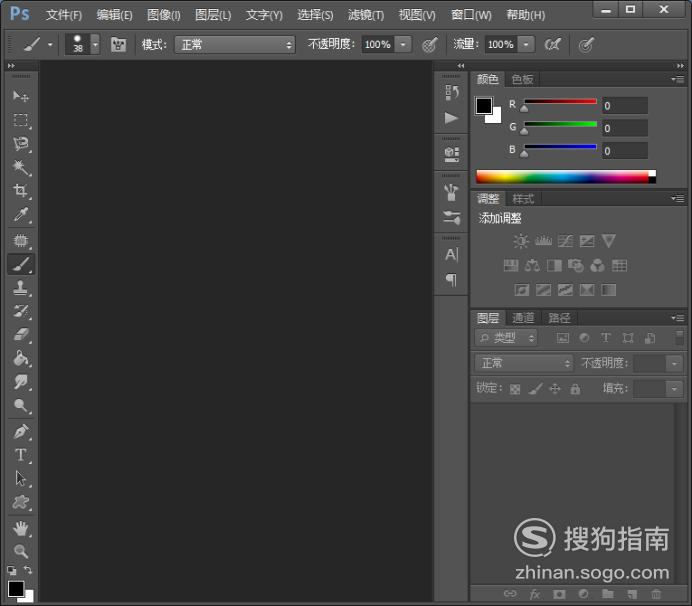Switch to the Paths tab
Viewport: 692px width, 606px height.
click(559, 318)
